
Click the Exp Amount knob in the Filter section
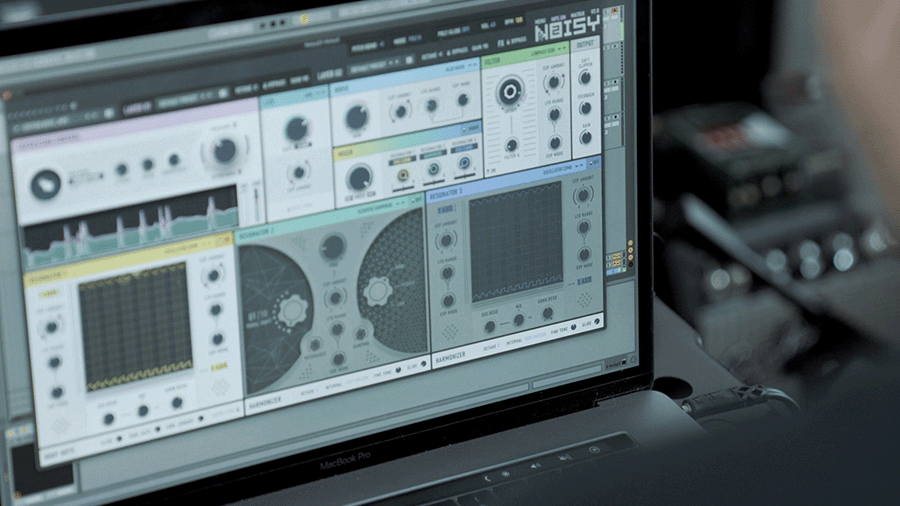point(553,83)
